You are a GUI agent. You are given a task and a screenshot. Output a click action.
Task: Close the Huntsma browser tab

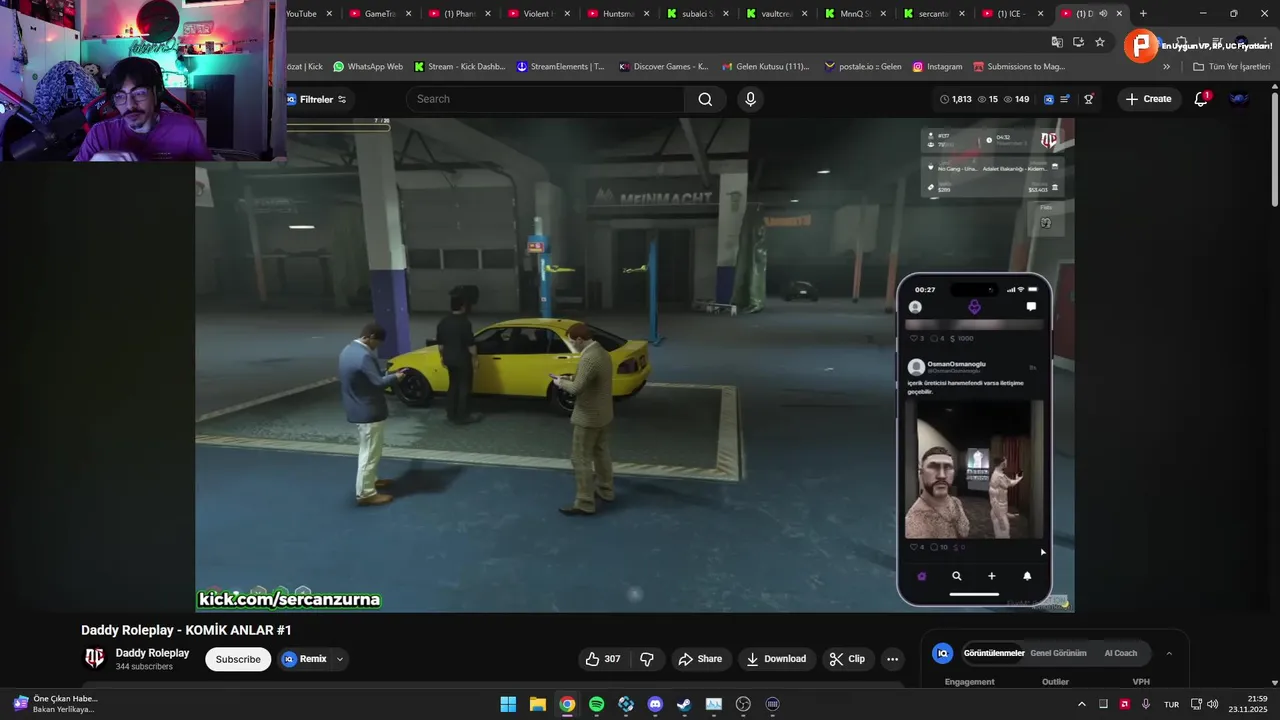[646, 14]
